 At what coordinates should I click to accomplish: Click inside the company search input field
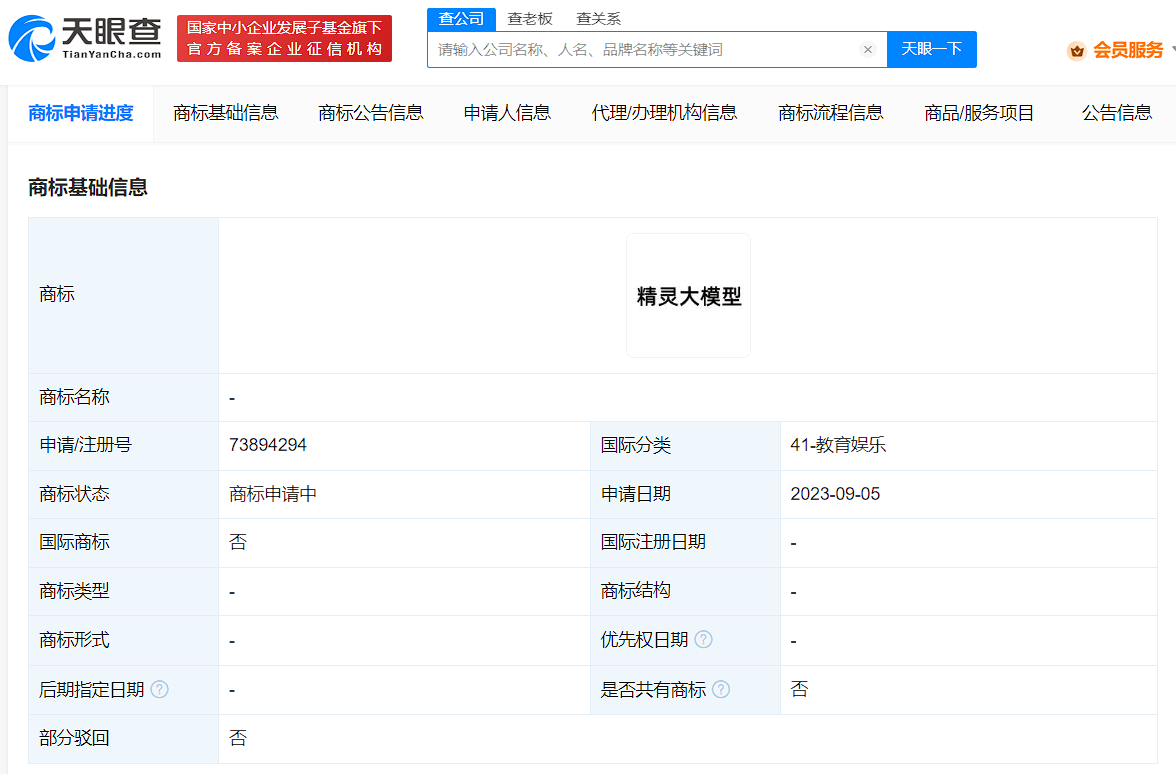[x=650, y=48]
